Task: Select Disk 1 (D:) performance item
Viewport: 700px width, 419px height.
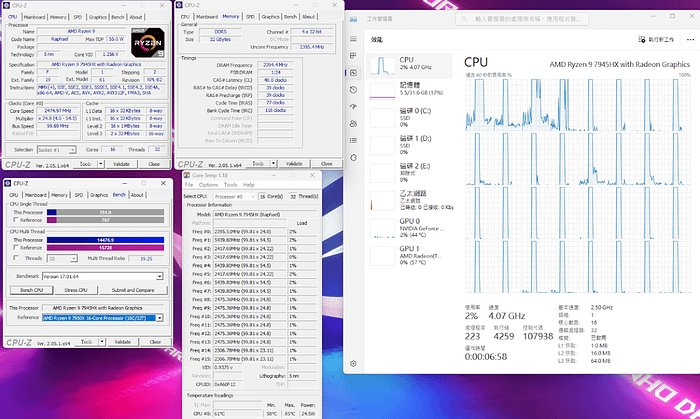Action: pos(410,145)
